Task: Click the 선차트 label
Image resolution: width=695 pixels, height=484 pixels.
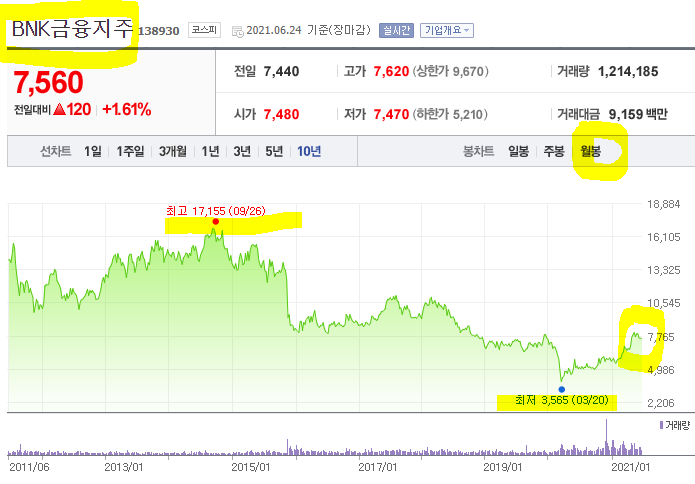Action: pyautogui.click(x=55, y=152)
